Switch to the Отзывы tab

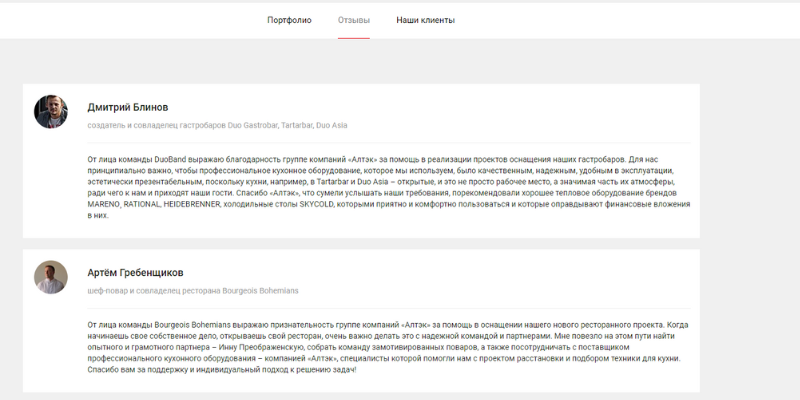click(354, 20)
